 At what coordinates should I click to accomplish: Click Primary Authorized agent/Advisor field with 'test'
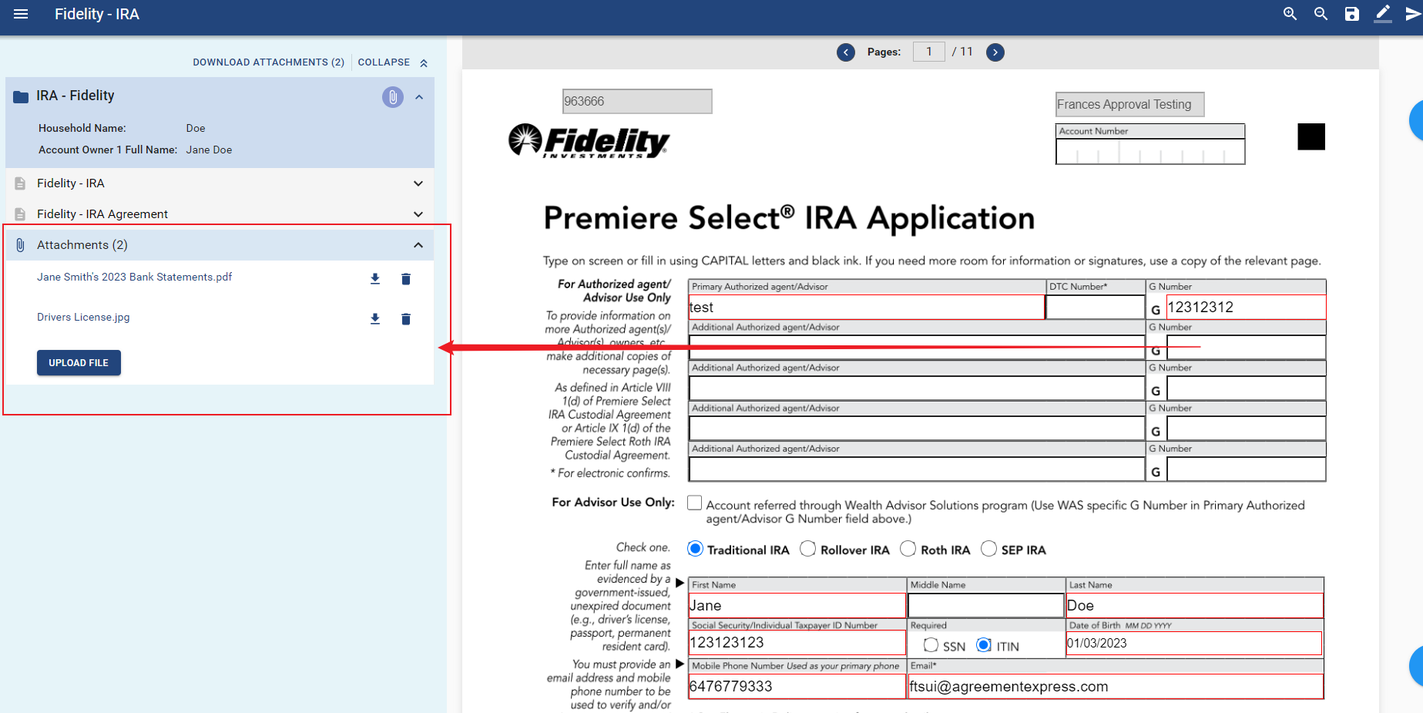click(867, 307)
